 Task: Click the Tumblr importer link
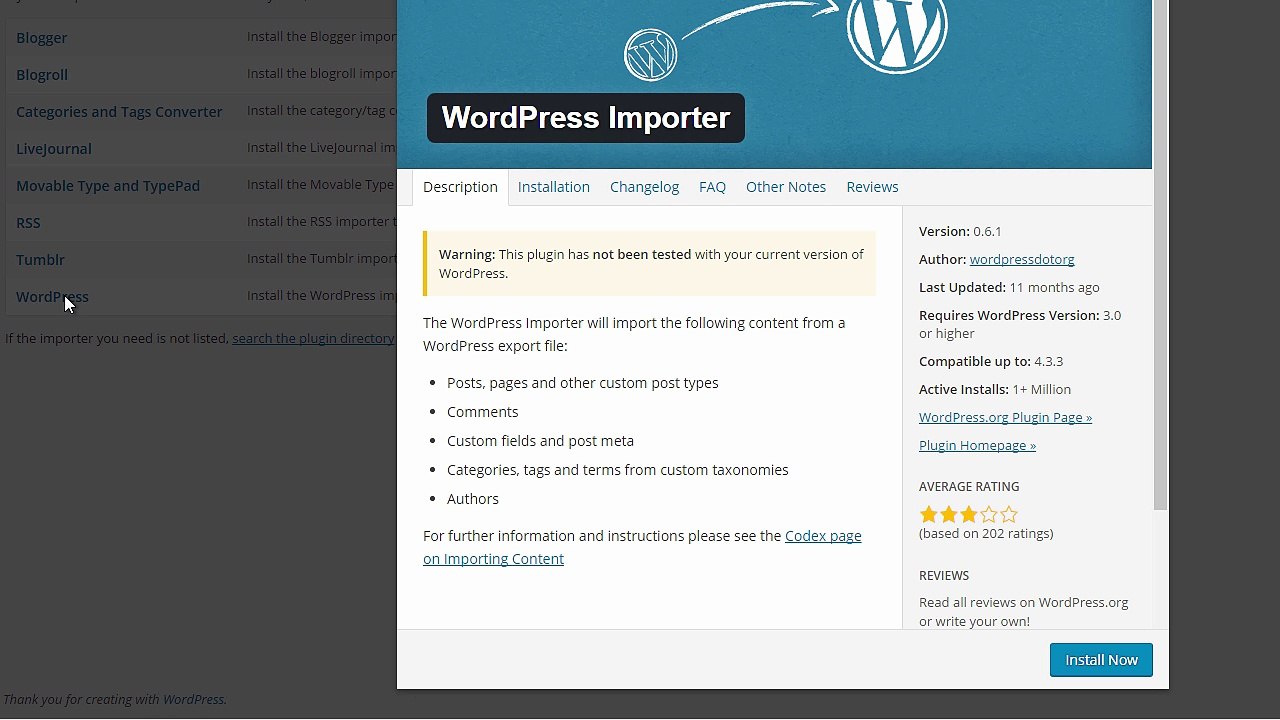pos(40,260)
